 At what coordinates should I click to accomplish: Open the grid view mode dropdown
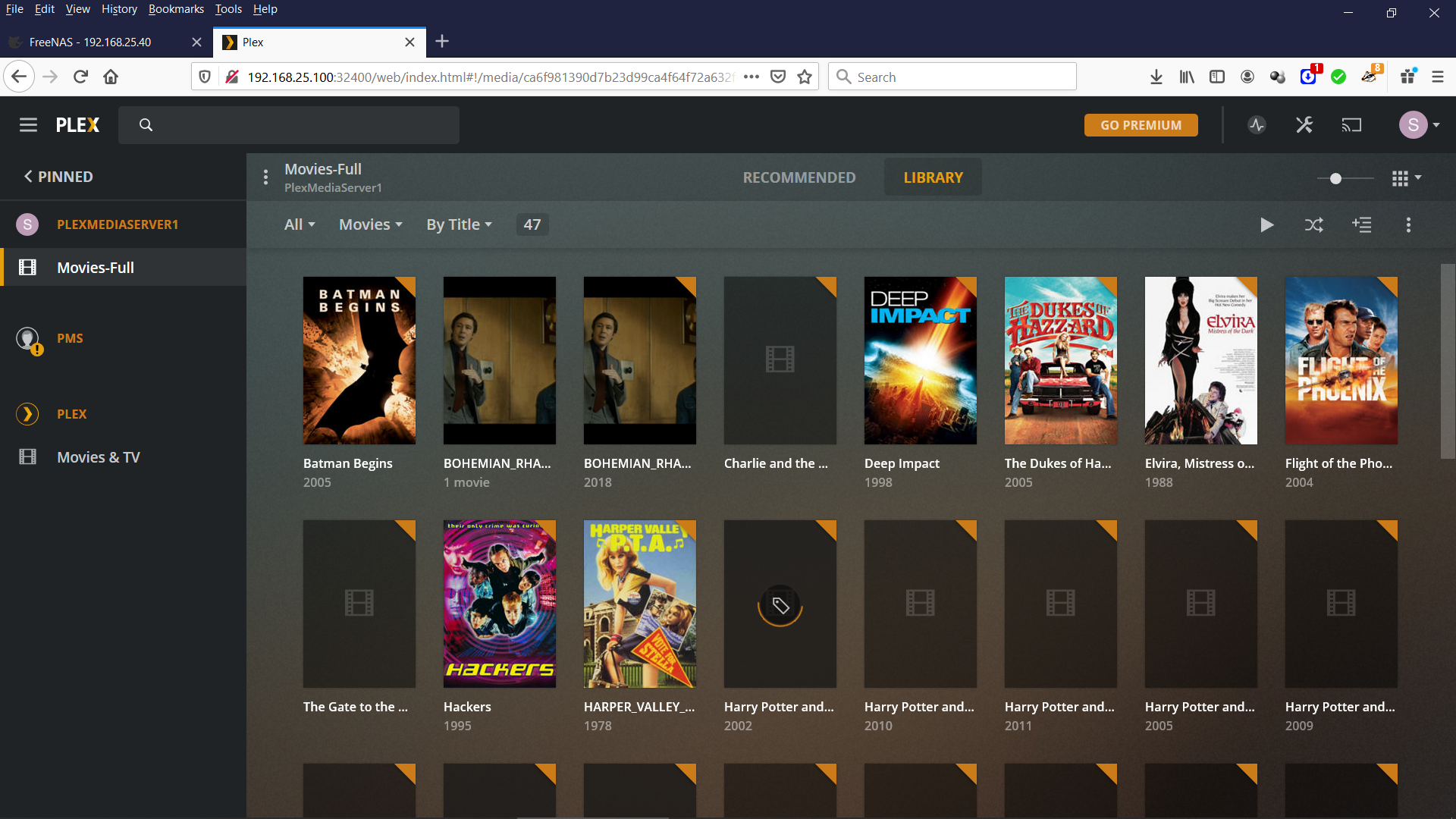click(x=1407, y=178)
